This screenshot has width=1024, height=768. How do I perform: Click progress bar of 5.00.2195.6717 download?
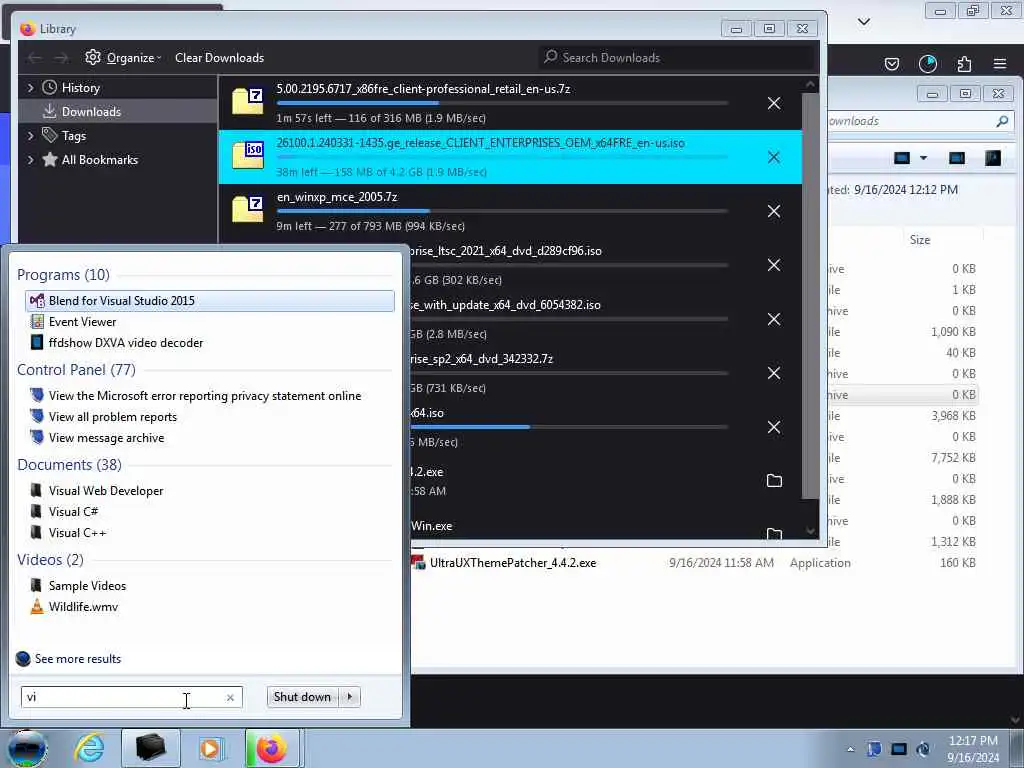[502, 103]
